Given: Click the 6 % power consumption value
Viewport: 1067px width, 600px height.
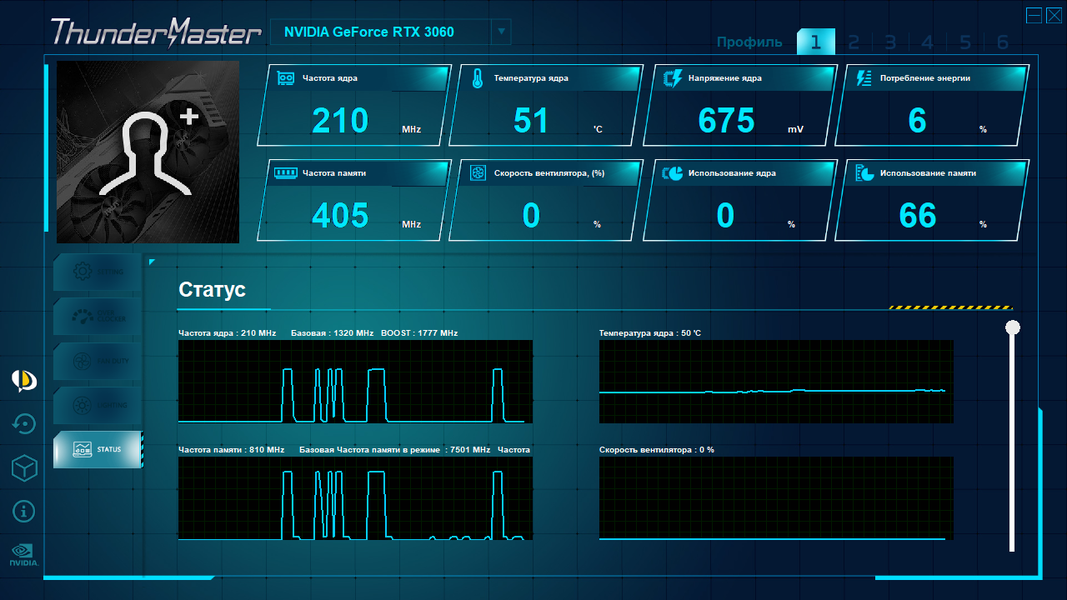Looking at the screenshot, I should [917, 121].
